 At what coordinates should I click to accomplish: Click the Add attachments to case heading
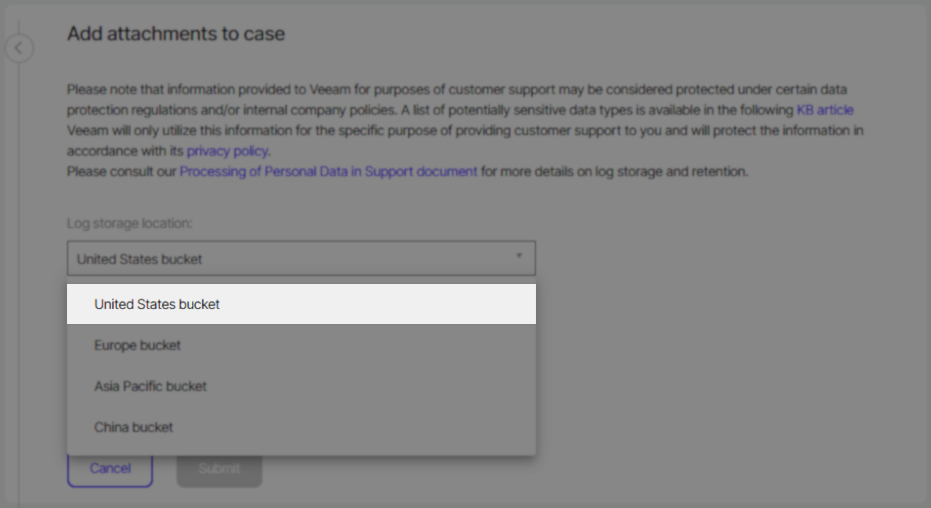coord(176,34)
